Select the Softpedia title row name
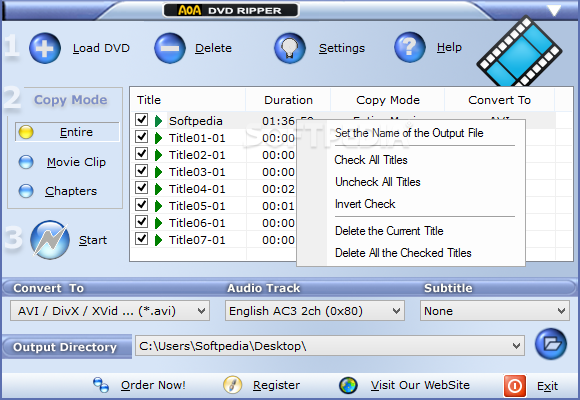This screenshot has width=580, height=400. 196,121
